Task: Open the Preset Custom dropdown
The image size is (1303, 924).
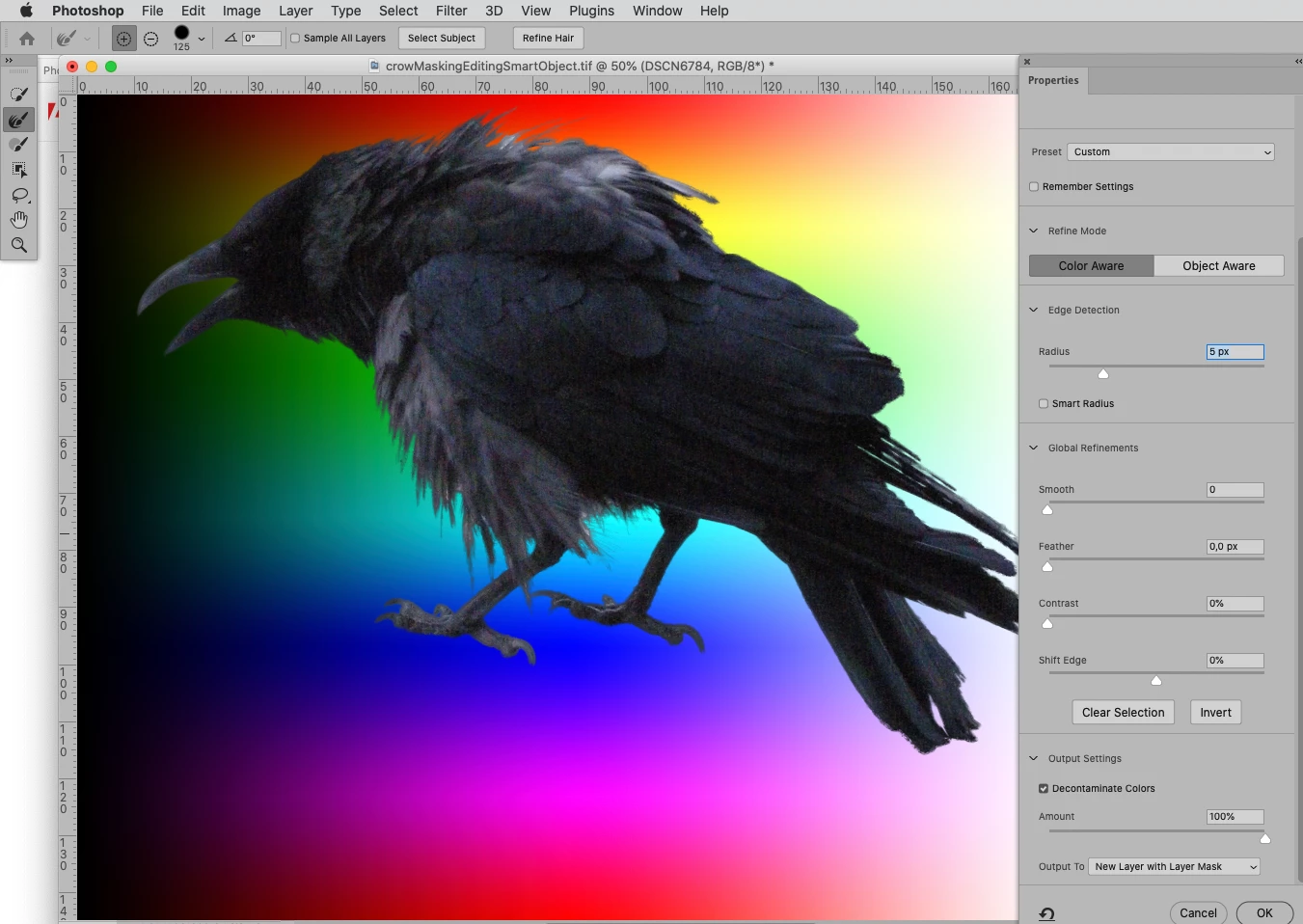Action: click(1171, 152)
